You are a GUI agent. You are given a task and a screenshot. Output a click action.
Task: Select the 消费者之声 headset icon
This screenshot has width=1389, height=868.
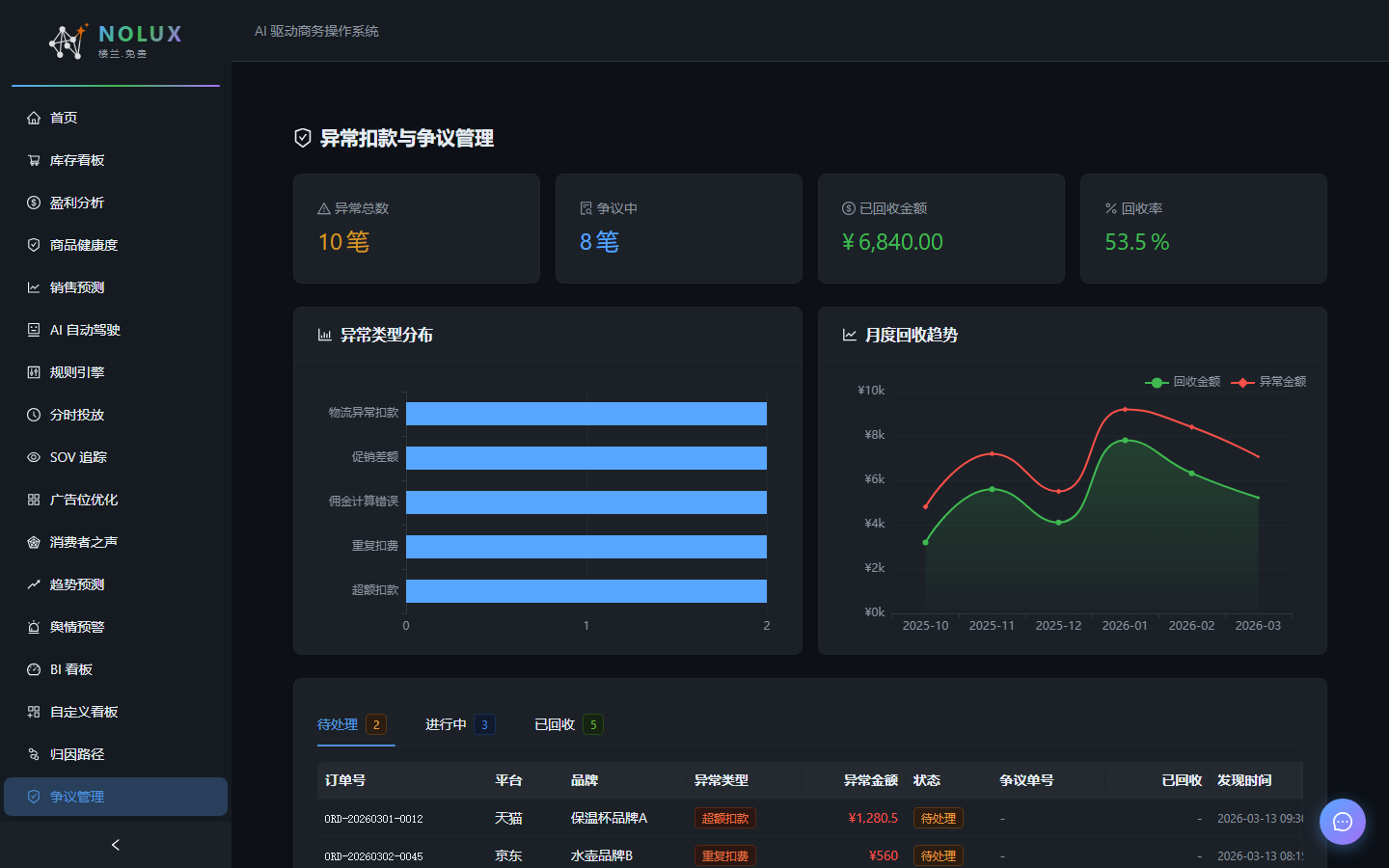(34, 542)
